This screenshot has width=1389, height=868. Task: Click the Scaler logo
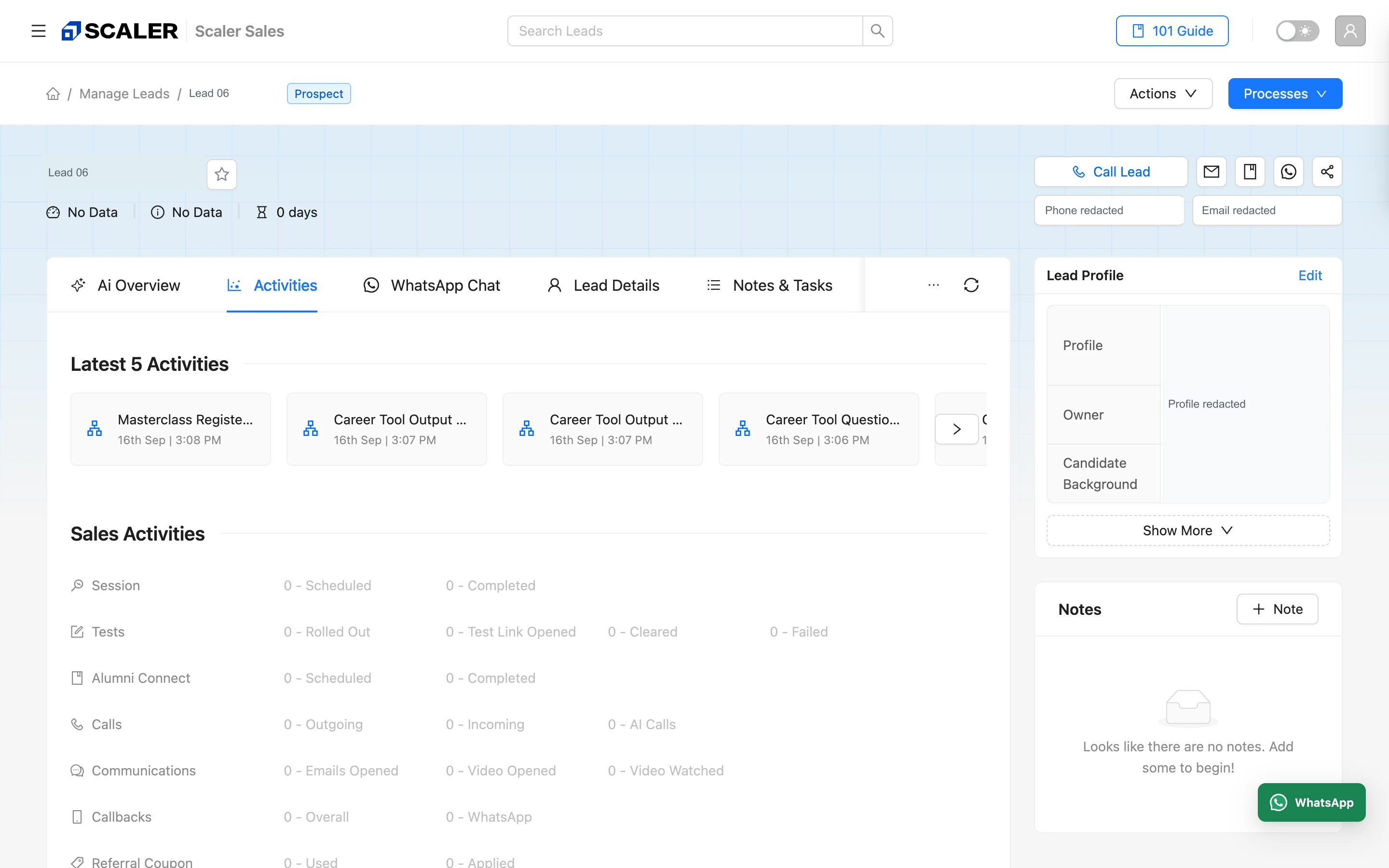coord(120,31)
